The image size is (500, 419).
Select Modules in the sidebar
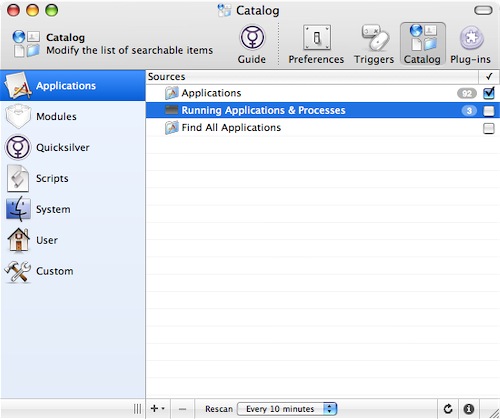click(73, 117)
